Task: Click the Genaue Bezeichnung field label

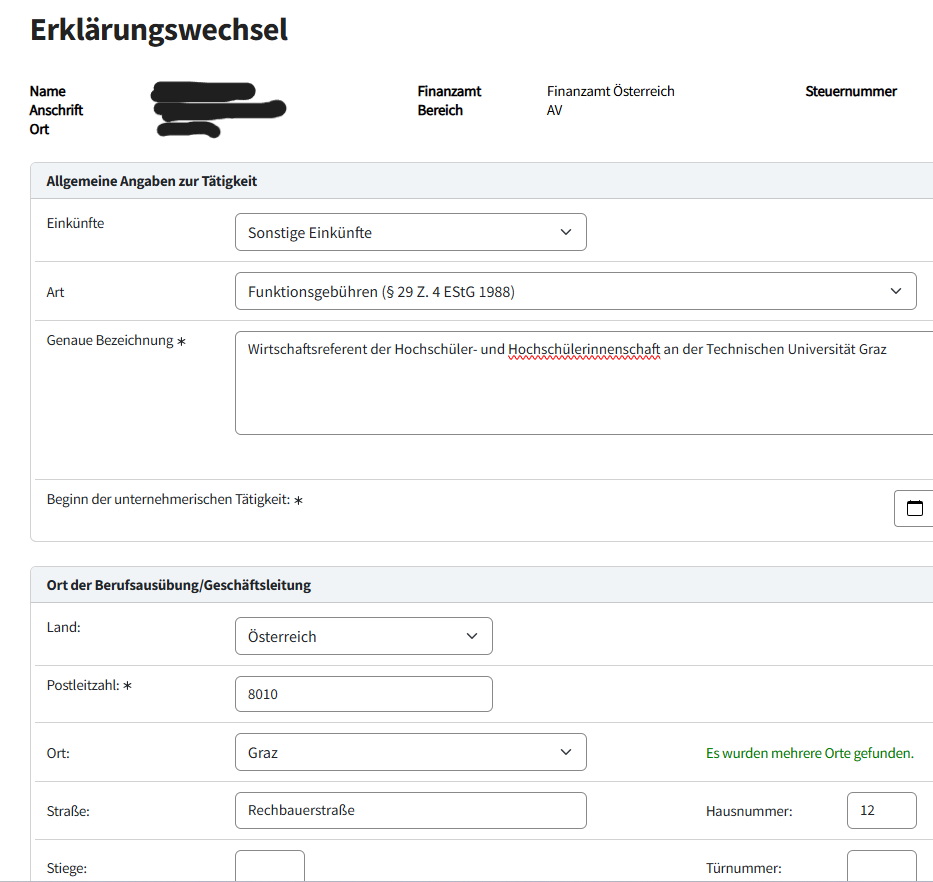Action: (x=110, y=341)
